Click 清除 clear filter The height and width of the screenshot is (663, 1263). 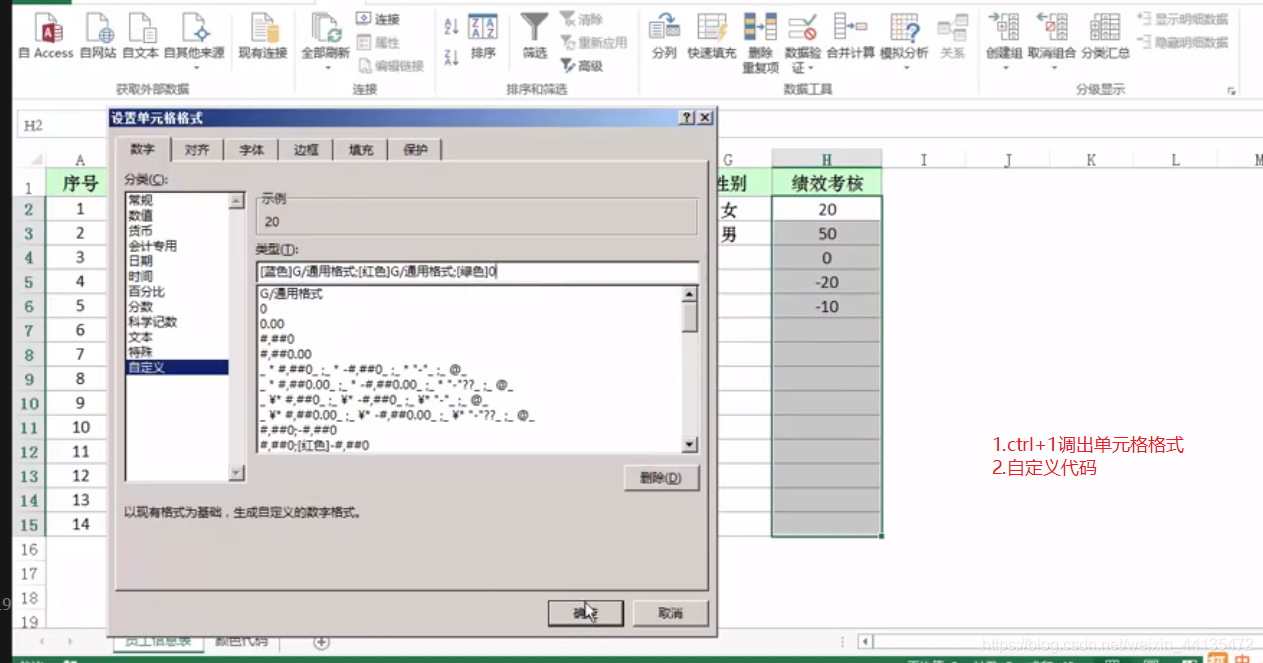coord(582,19)
